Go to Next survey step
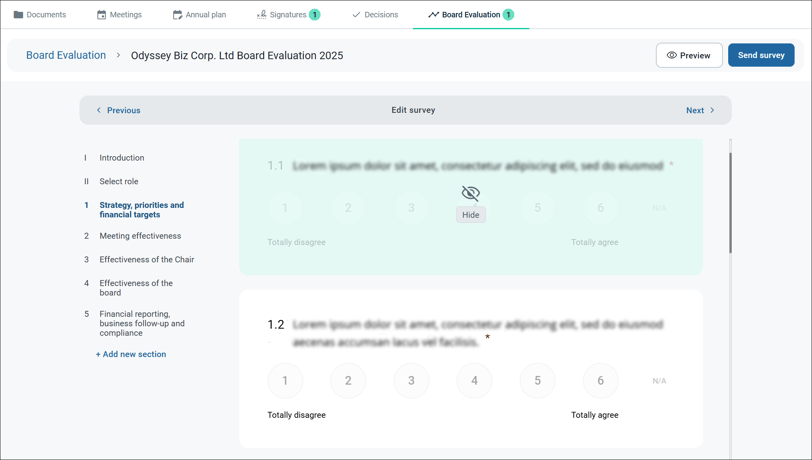The image size is (812, 460). click(700, 110)
